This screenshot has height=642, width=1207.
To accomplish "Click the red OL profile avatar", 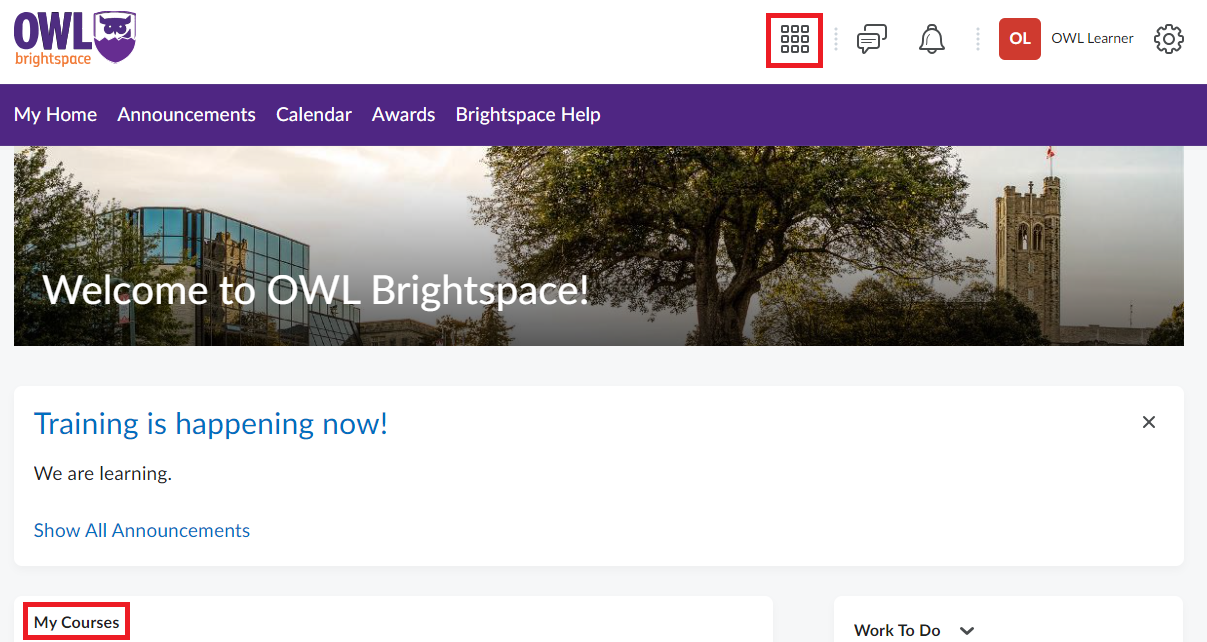I will tap(1019, 39).
